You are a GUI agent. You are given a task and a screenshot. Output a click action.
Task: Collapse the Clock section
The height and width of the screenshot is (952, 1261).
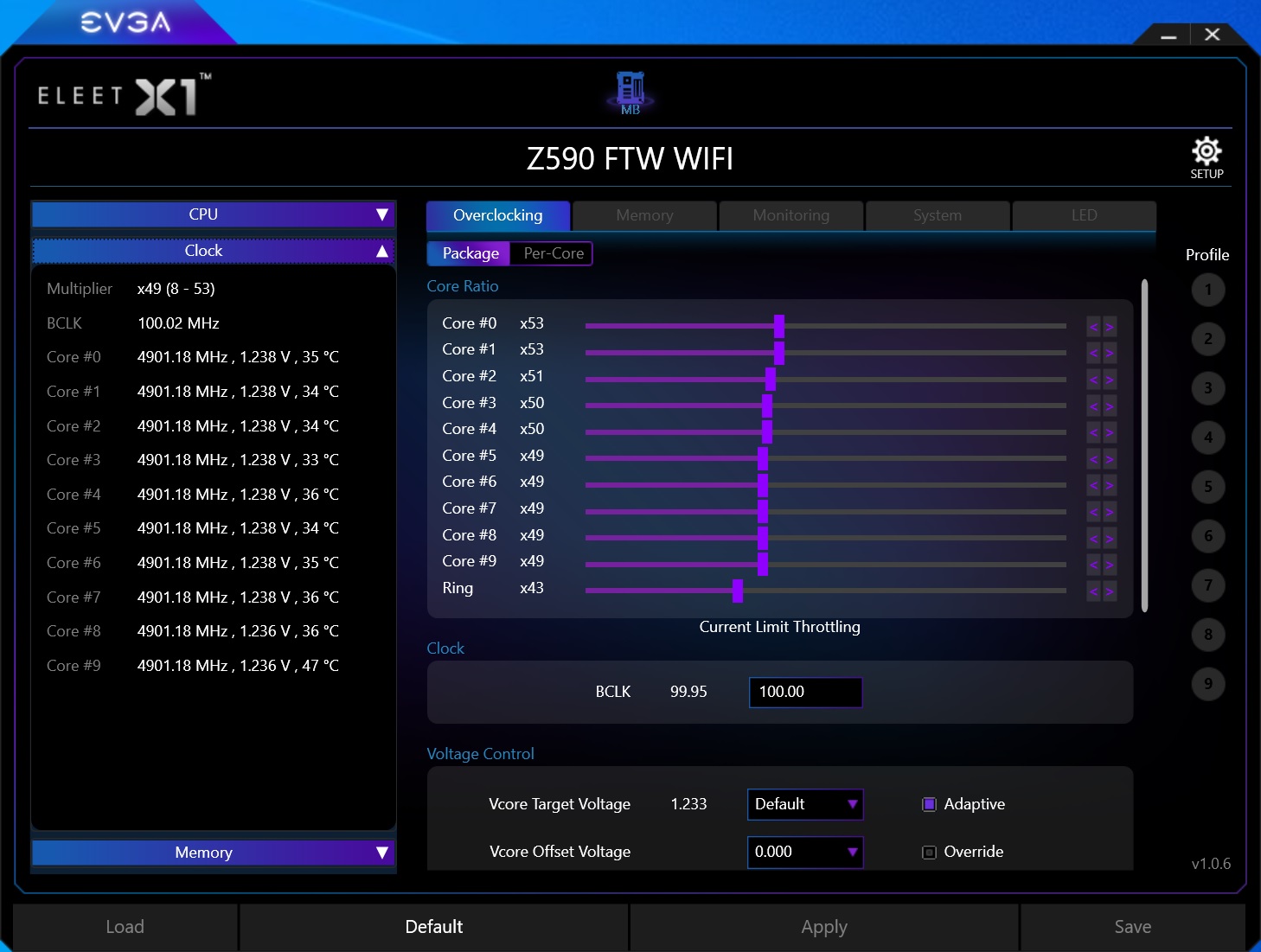pos(214,251)
